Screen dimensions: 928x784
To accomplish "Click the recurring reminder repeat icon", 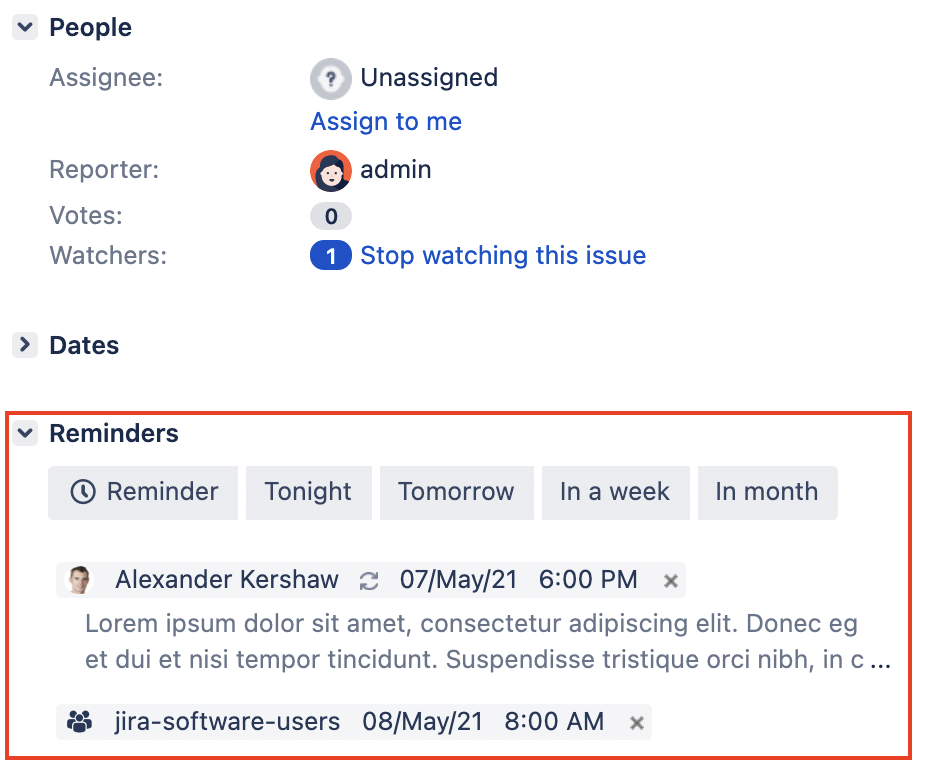I will (369, 581).
